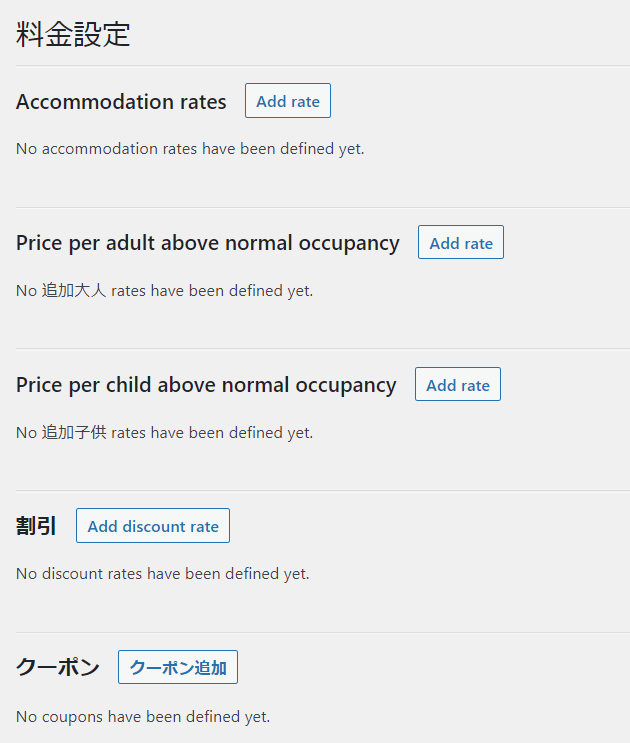Click the No accommodation rates defined message

(x=190, y=149)
